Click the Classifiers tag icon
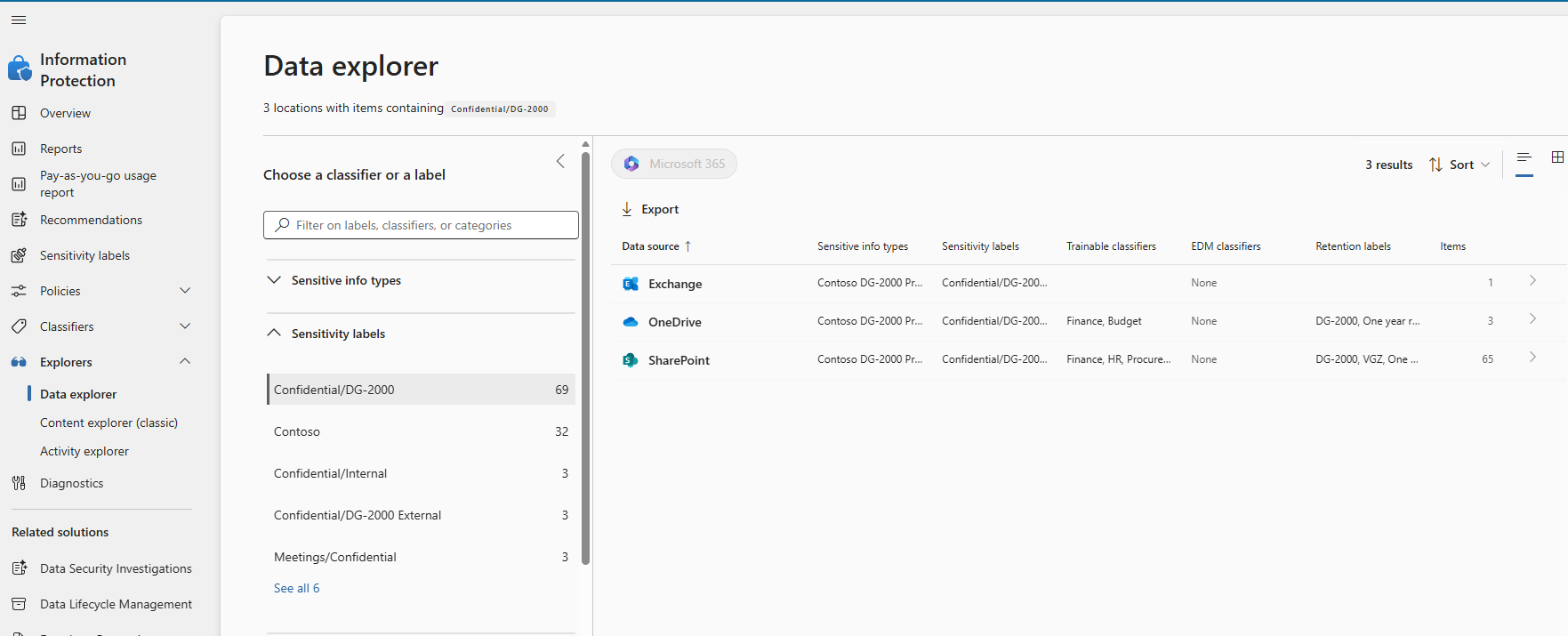 click(x=19, y=326)
